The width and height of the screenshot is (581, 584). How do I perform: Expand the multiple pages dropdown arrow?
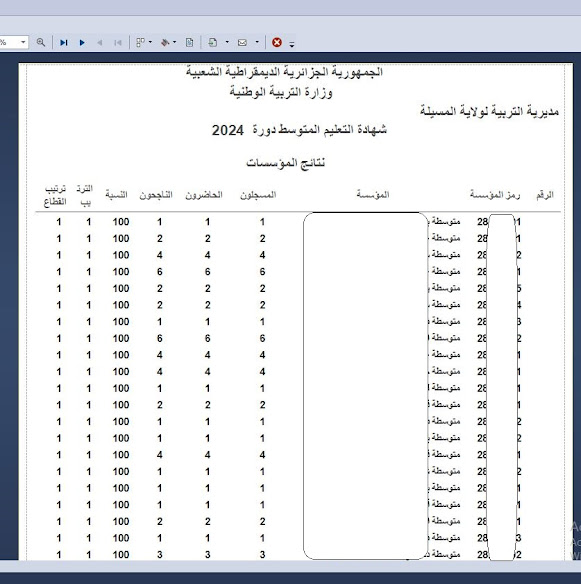150,42
